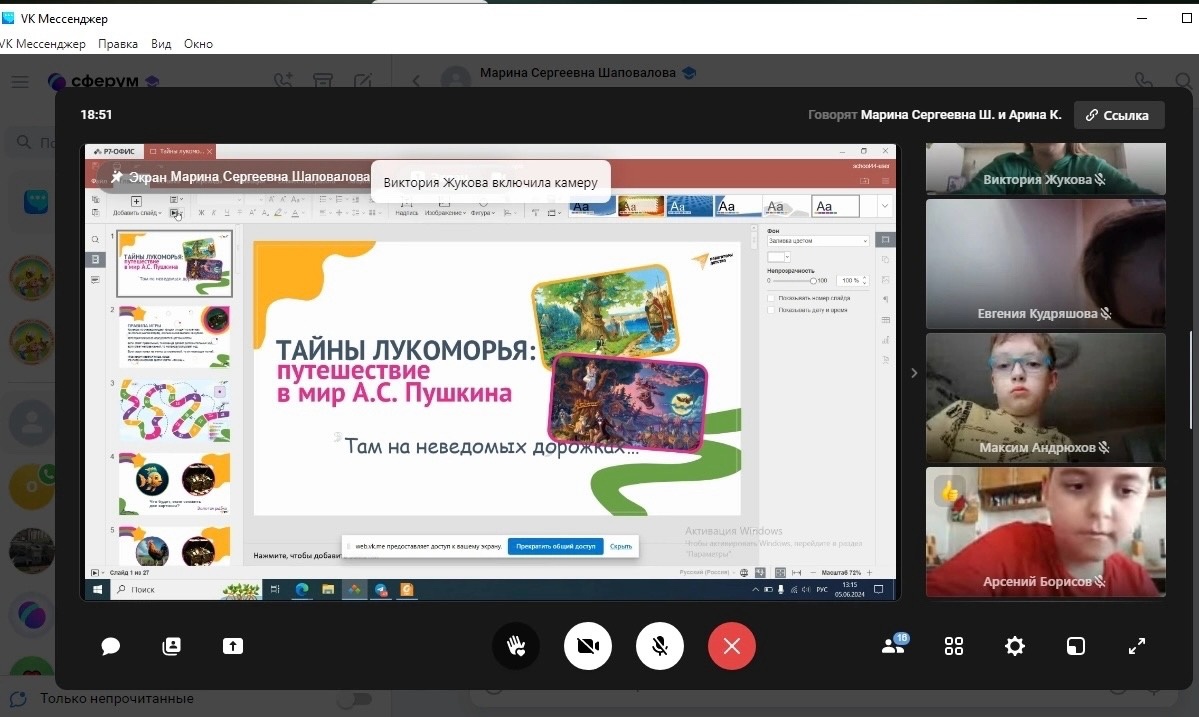Click search magnifier in shared editor sidebar

[x=96, y=239]
